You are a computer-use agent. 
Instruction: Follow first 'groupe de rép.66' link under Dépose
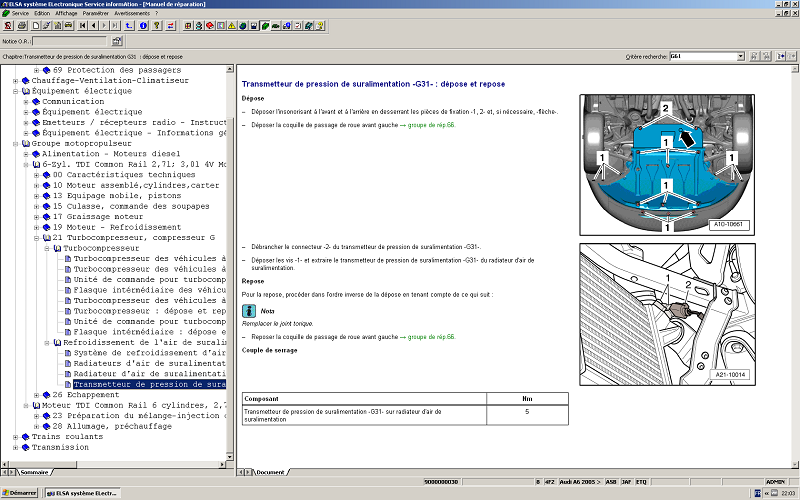pos(431,125)
